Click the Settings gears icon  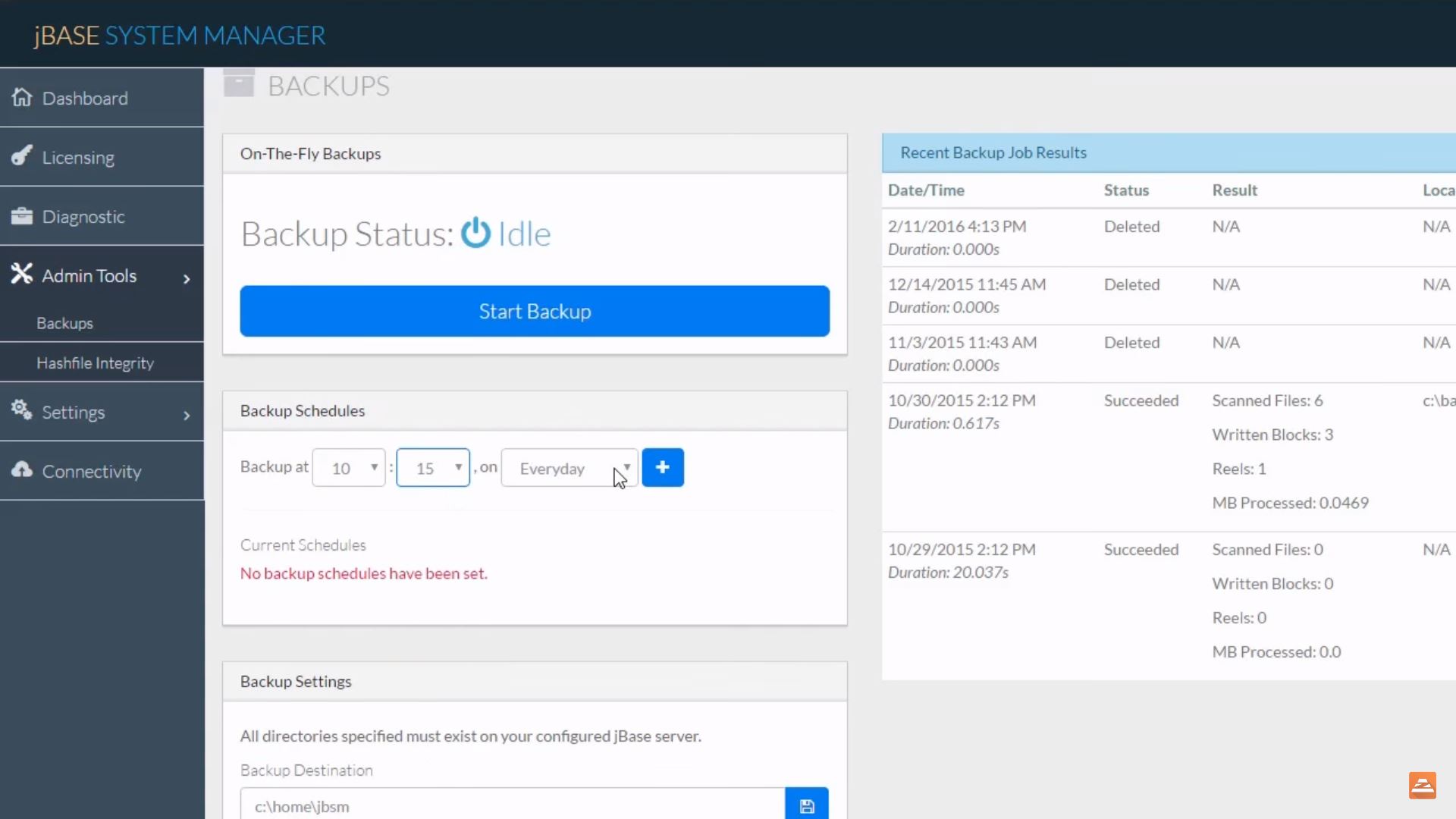tap(22, 410)
